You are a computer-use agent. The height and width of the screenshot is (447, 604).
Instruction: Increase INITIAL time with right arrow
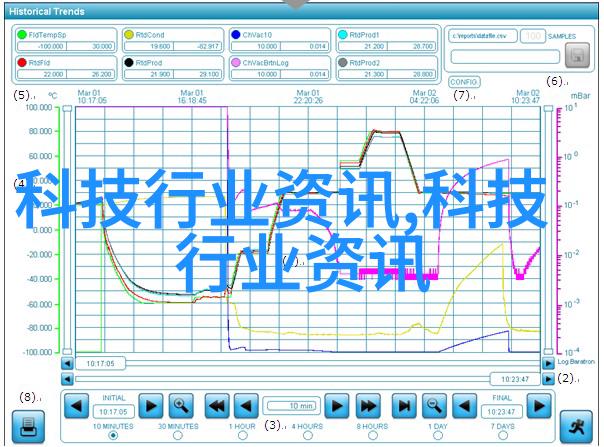(151, 406)
